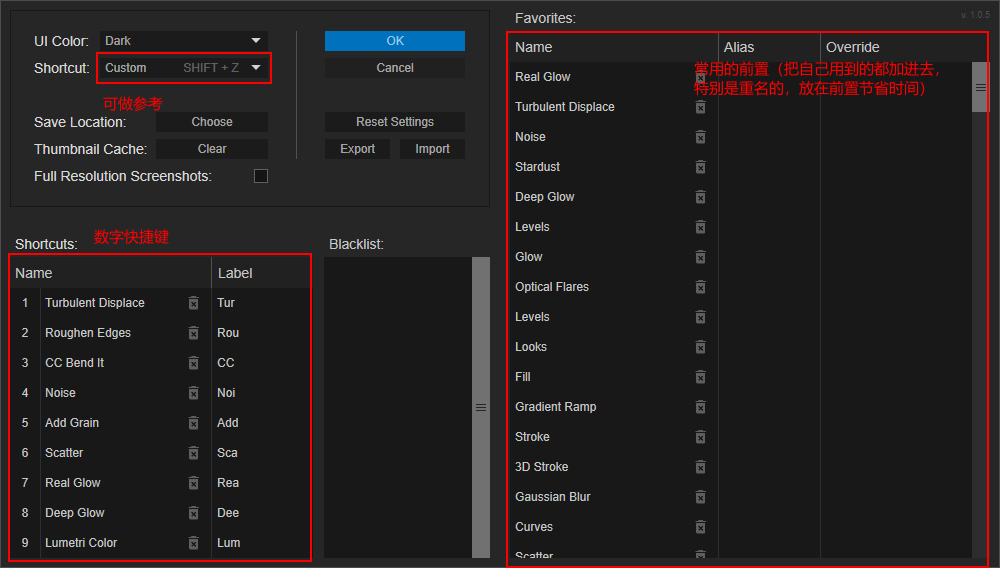Image resolution: width=1000 pixels, height=568 pixels.
Task: Delete Gaussian Blur favorite
Action: click(x=700, y=497)
